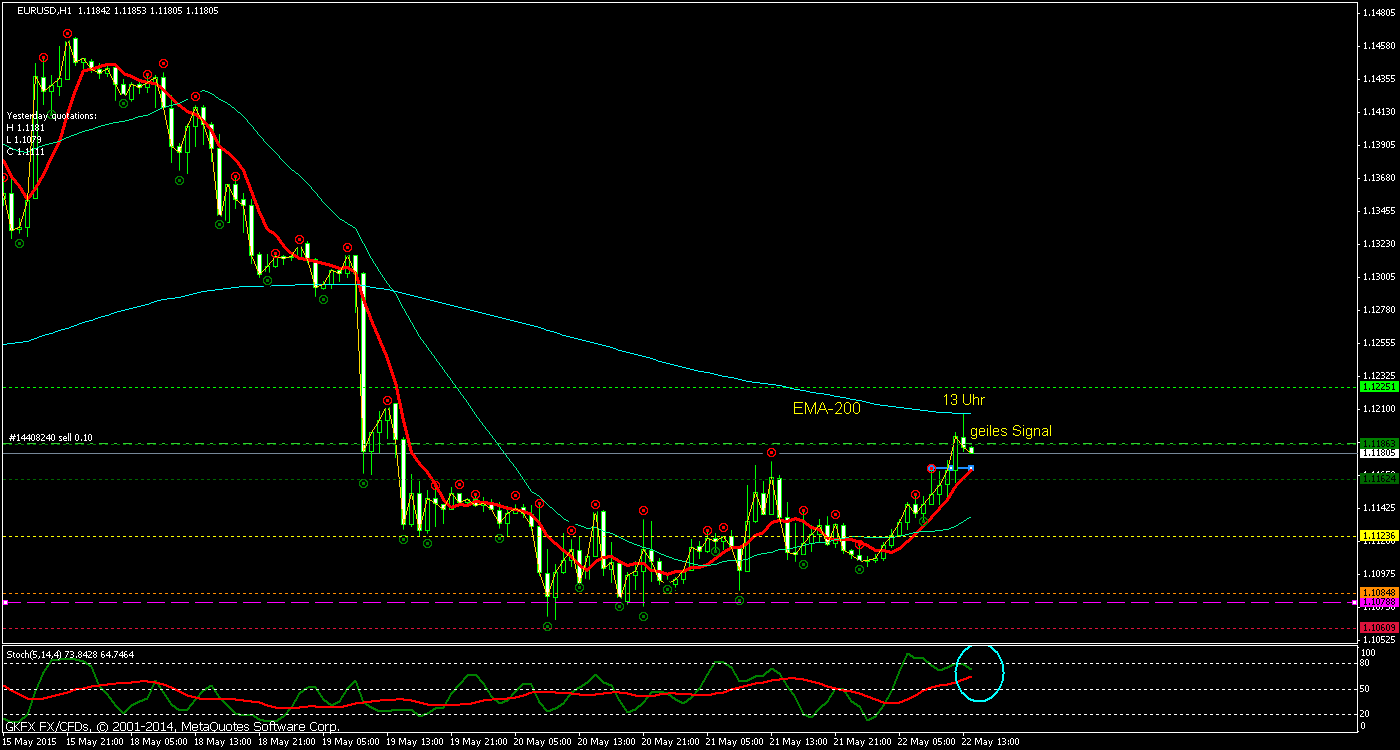Click the GKFX MetaQuotes copyright text
This screenshot has height=750, width=1400.
click(170, 727)
